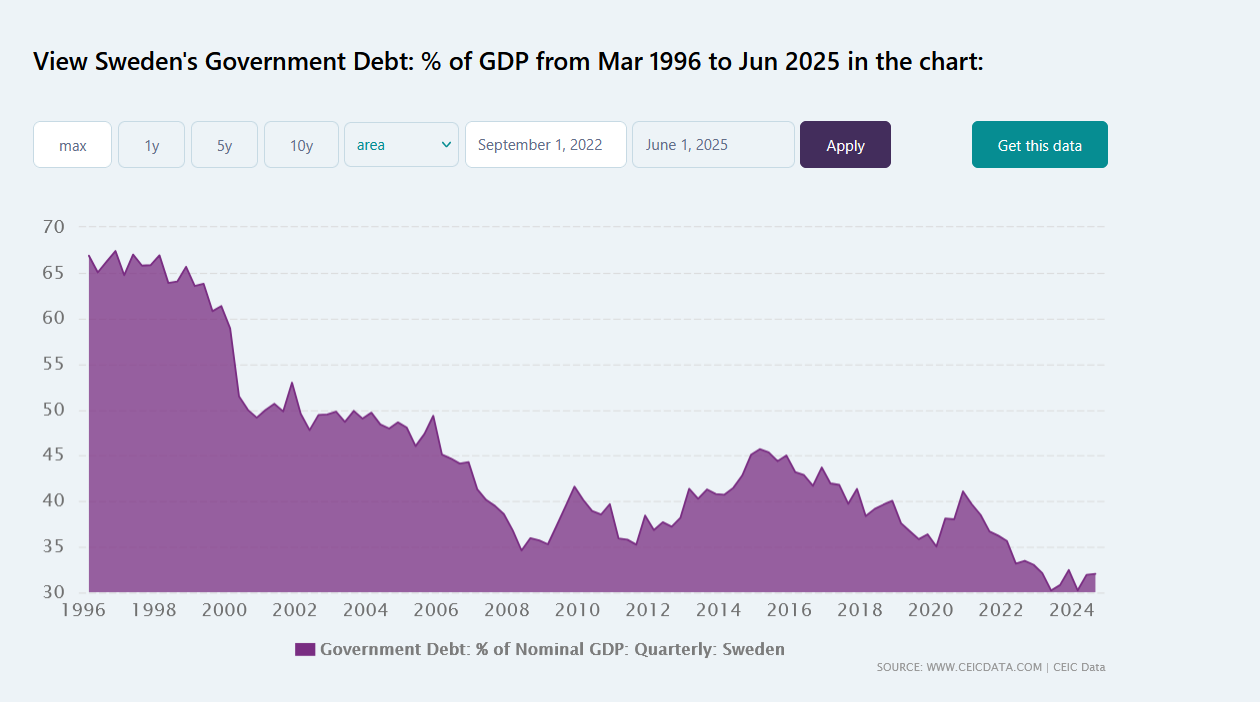
Task: Click the Get this data button
Action: [x=1039, y=145]
